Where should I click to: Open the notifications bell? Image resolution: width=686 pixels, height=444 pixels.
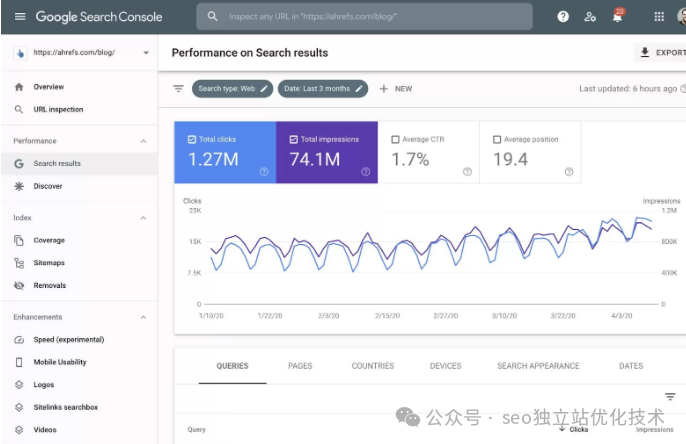pyautogui.click(x=617, y=17)
